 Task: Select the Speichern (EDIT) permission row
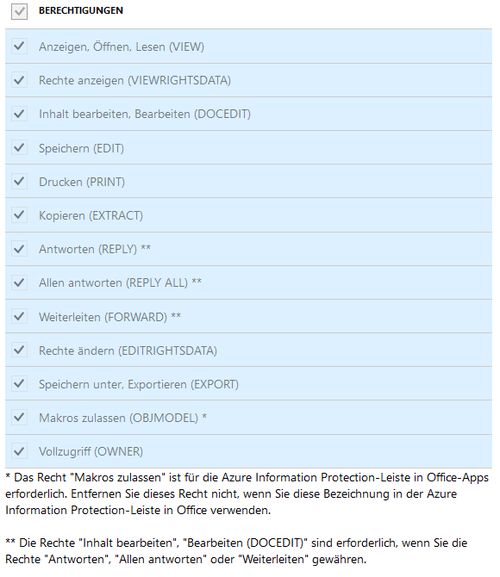[248, 148]
